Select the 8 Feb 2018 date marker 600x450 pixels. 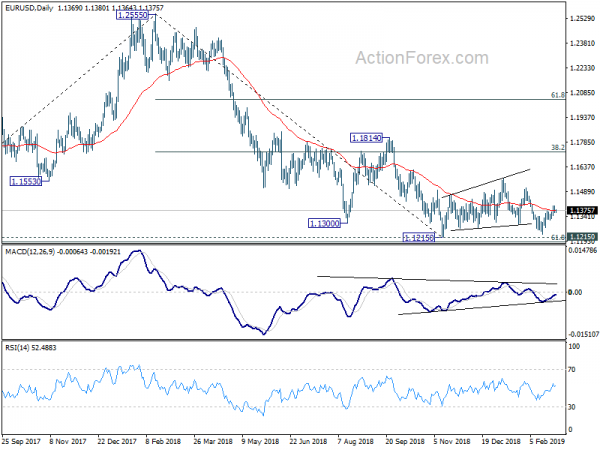pyautogui.click(x=164, y=441)
